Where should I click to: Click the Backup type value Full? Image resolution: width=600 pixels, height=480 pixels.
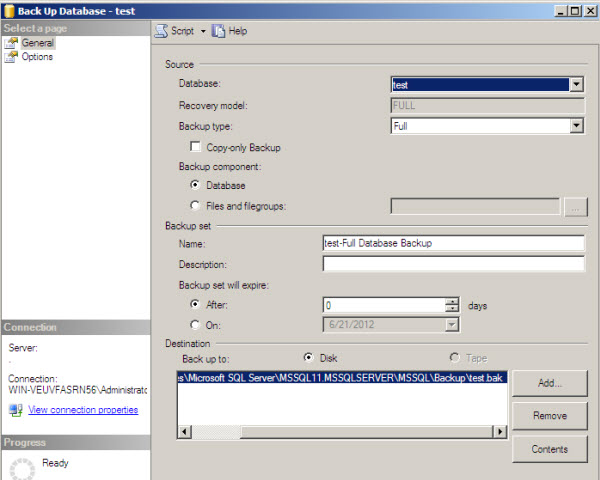pos(480,126)
